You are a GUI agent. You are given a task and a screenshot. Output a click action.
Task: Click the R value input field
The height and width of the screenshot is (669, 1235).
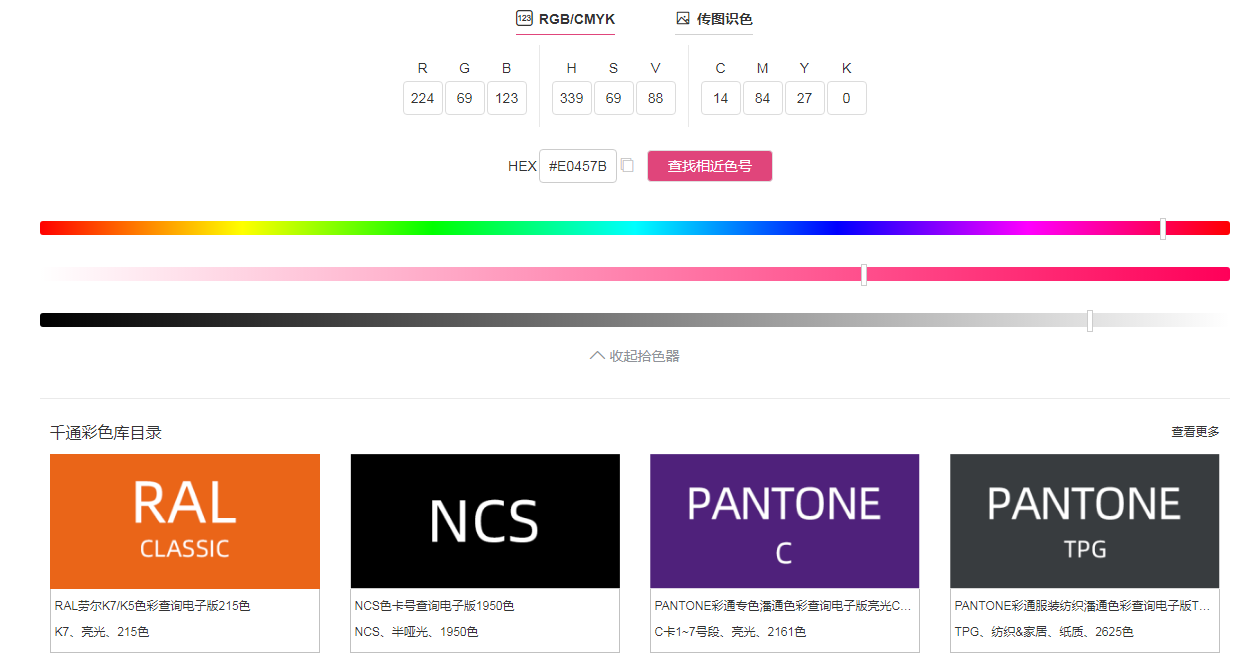pos(422,98)
